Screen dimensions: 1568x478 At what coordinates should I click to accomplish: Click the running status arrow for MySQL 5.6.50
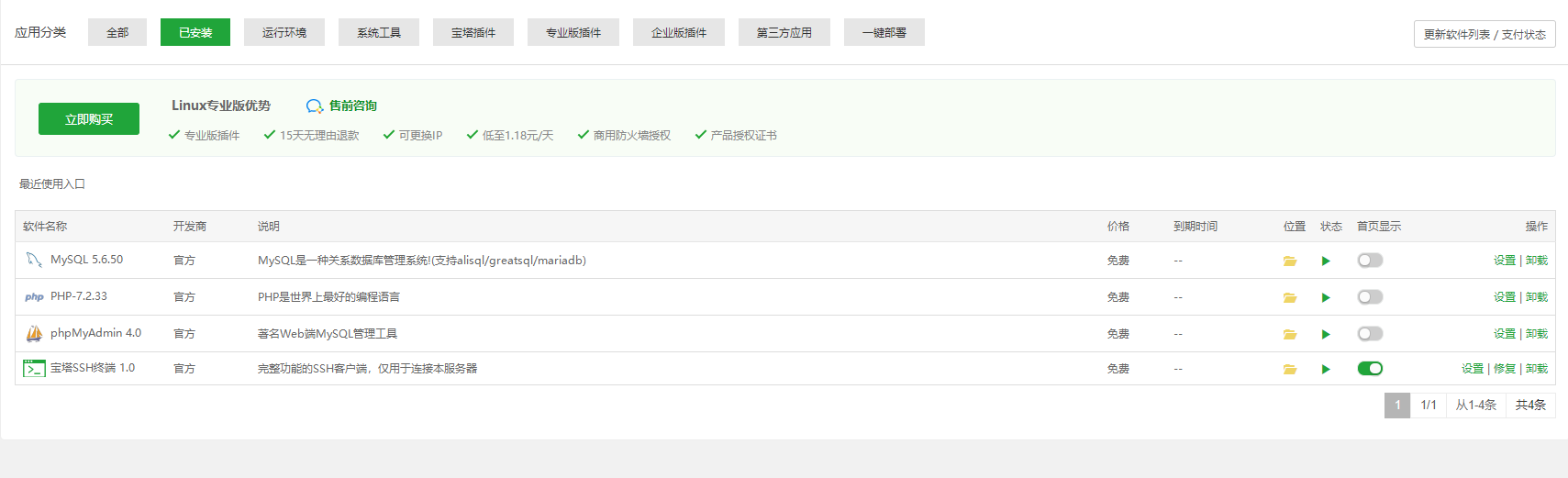pyautogui.click(x=1326, y=261)
